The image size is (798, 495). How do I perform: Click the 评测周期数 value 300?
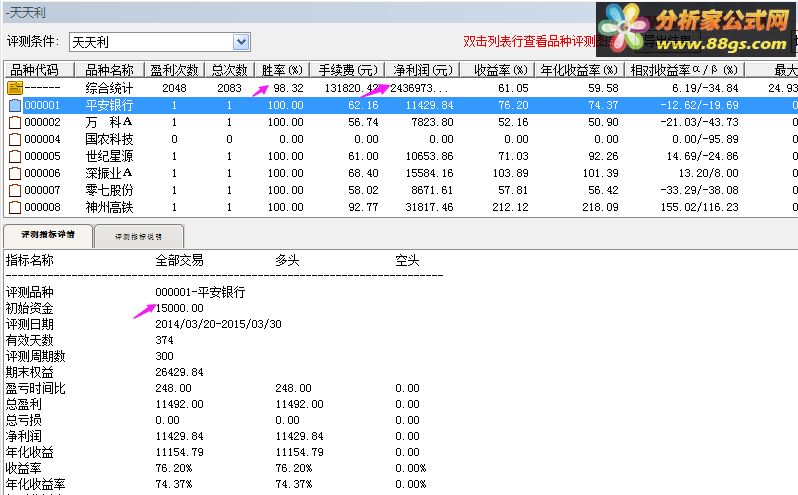tap(164, 356)
